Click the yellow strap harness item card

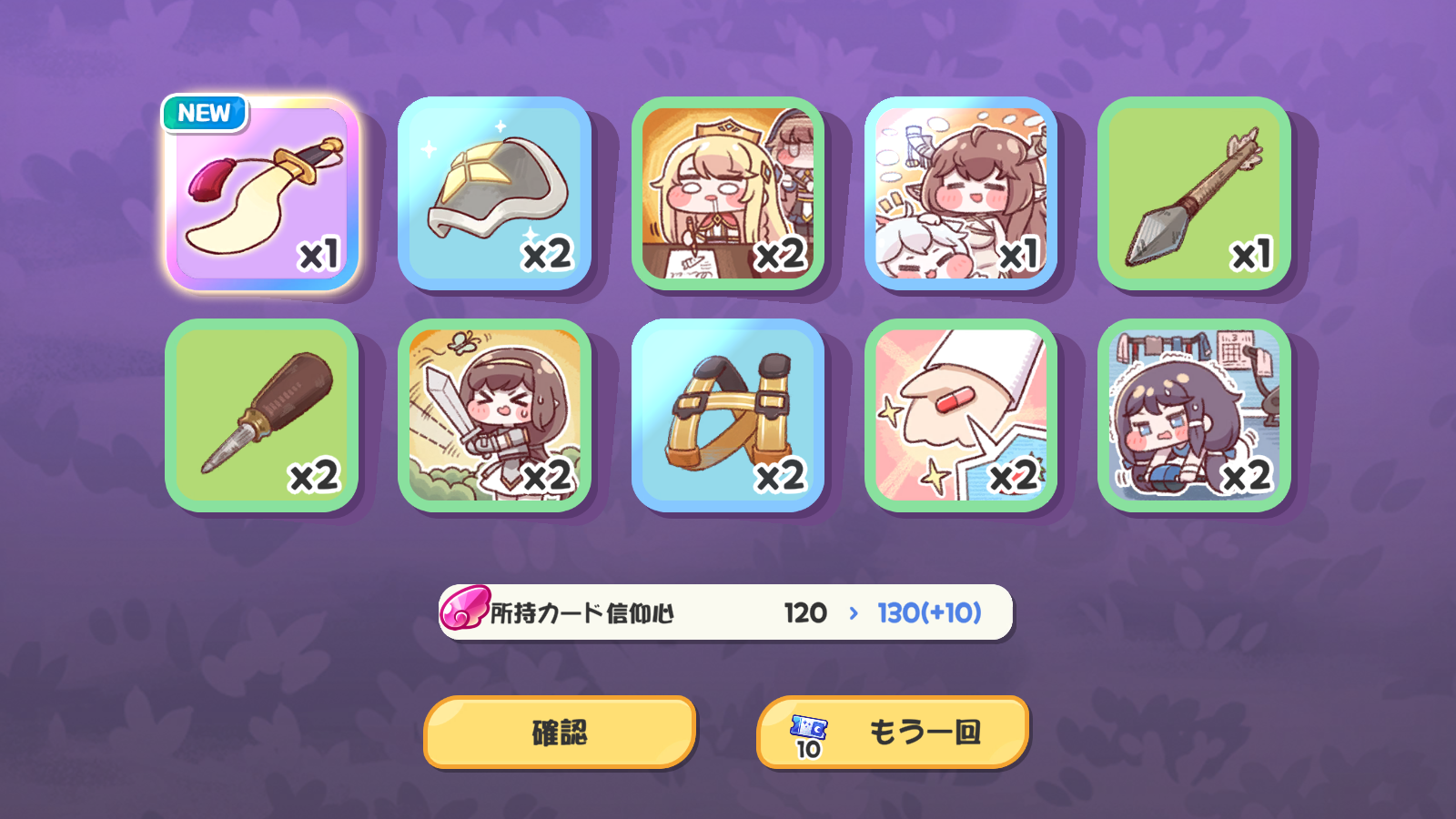point(728,415)
